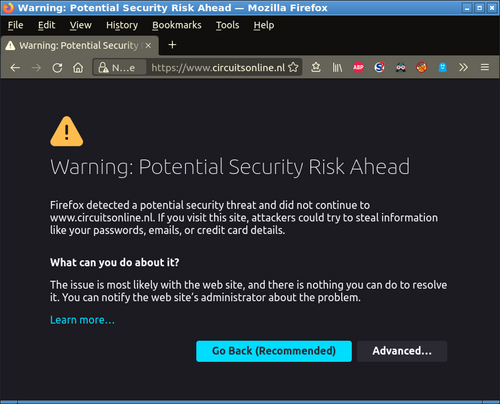This screenshot has width=500, height=404.
Task: Expand the overflow toolbar chevron
Action: pos(463,68)
